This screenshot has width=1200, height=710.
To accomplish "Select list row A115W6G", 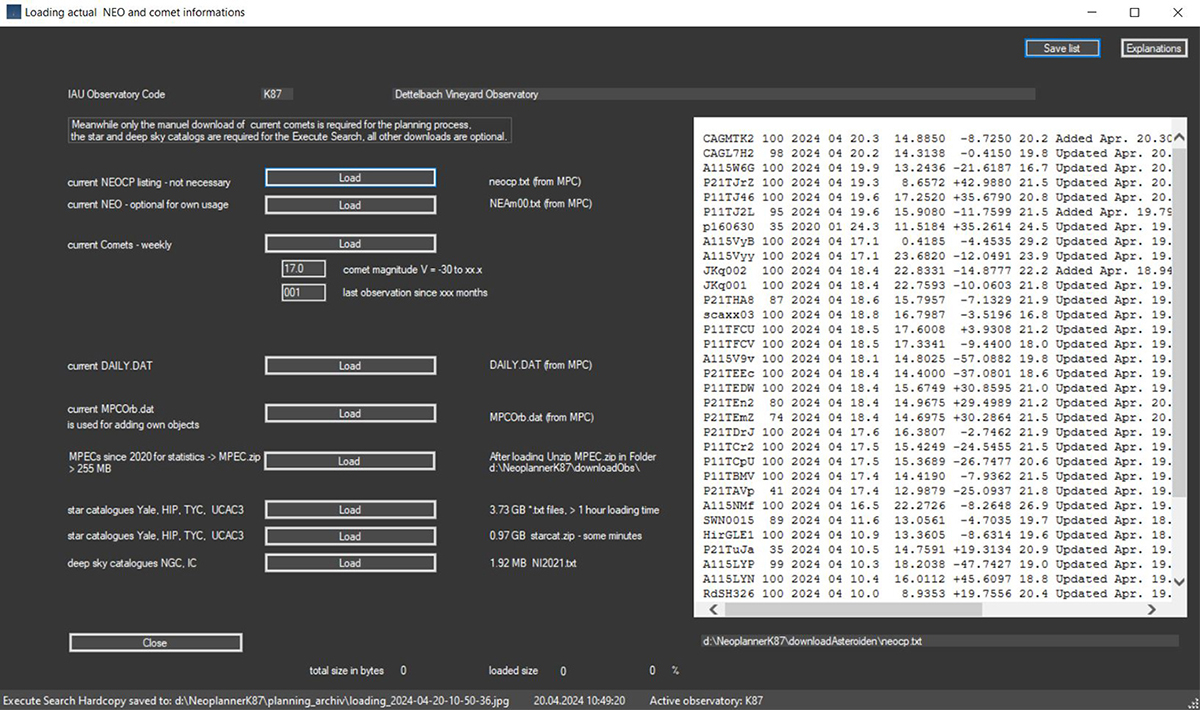I will pos(938,168).
